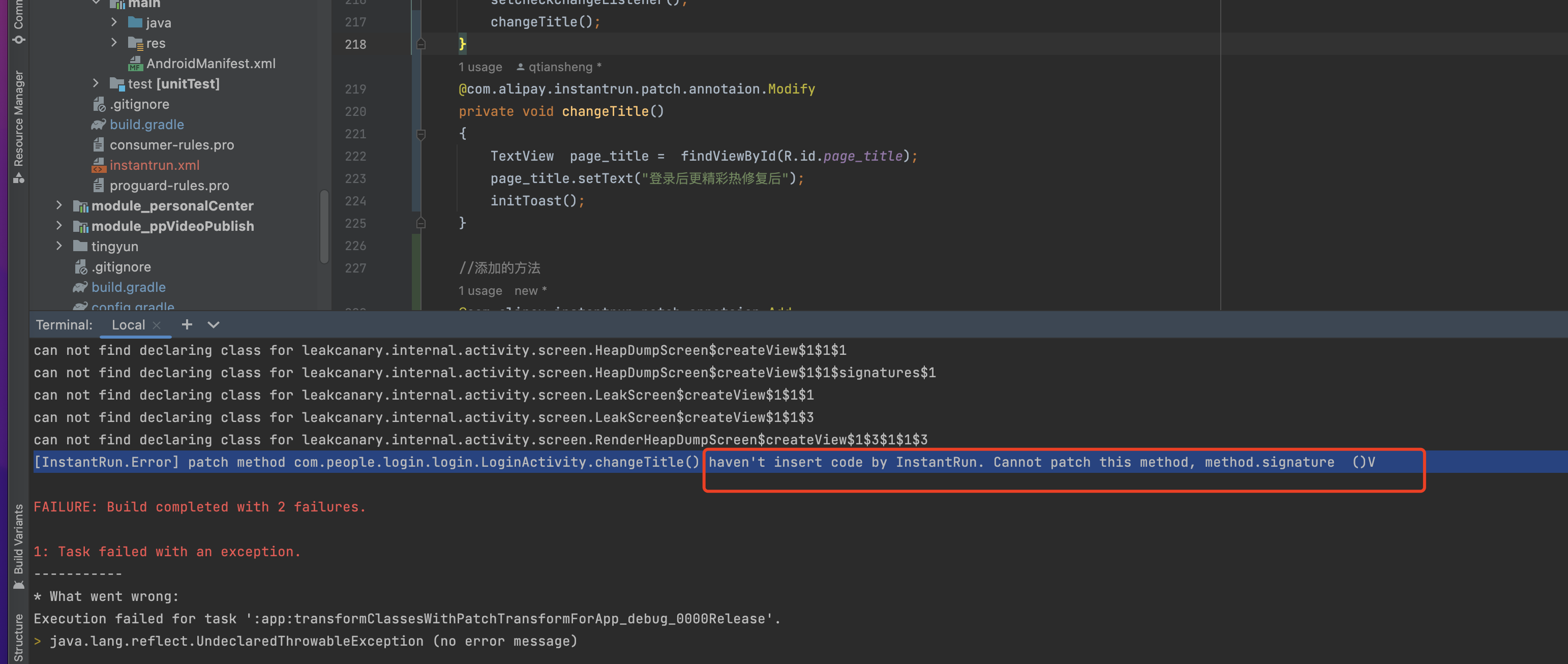
Task: Open AndroidManifest.xml file
Action: pos(210,63)
